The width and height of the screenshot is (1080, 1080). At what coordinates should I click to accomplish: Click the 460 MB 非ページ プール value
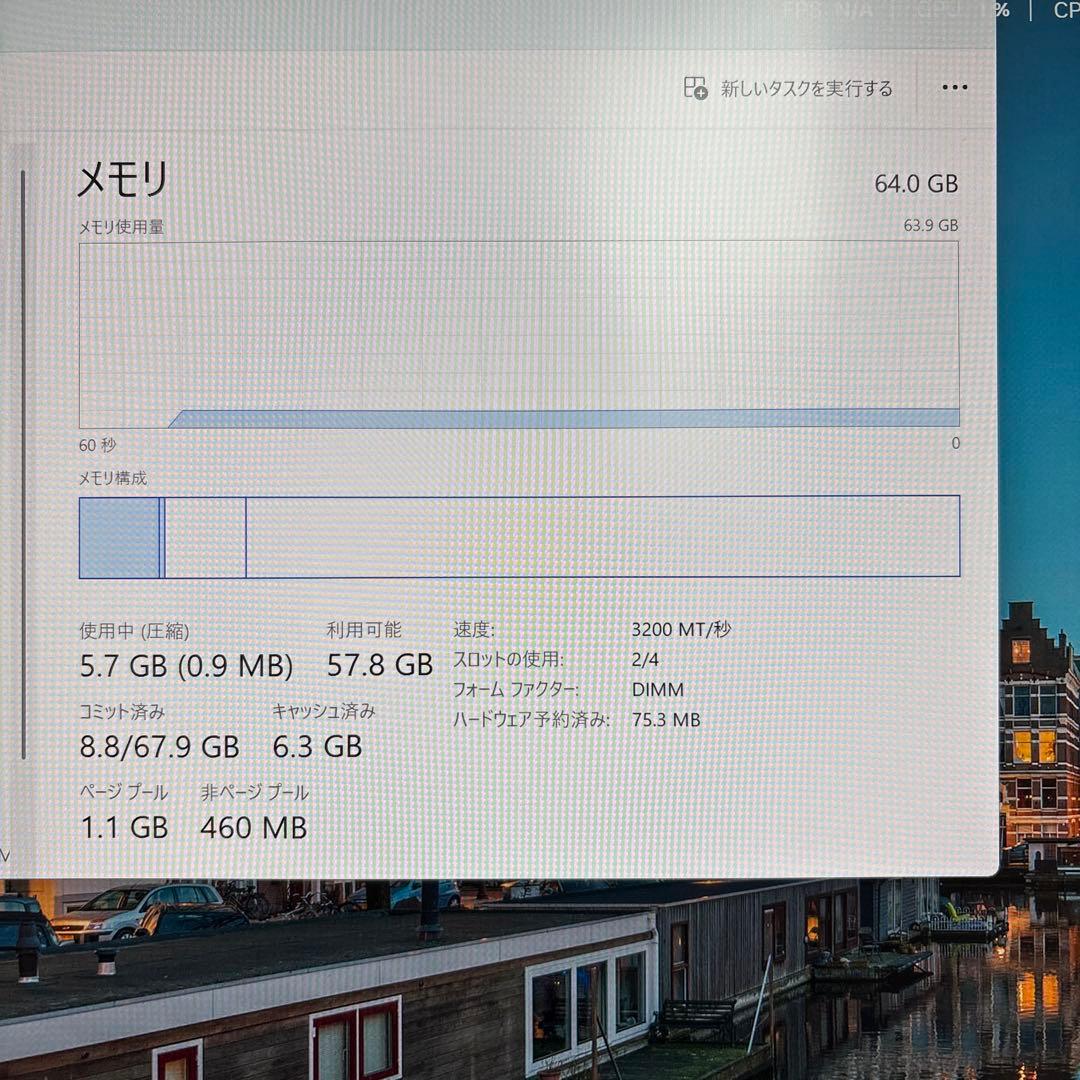pyautogui.click(x=253, y=827)
